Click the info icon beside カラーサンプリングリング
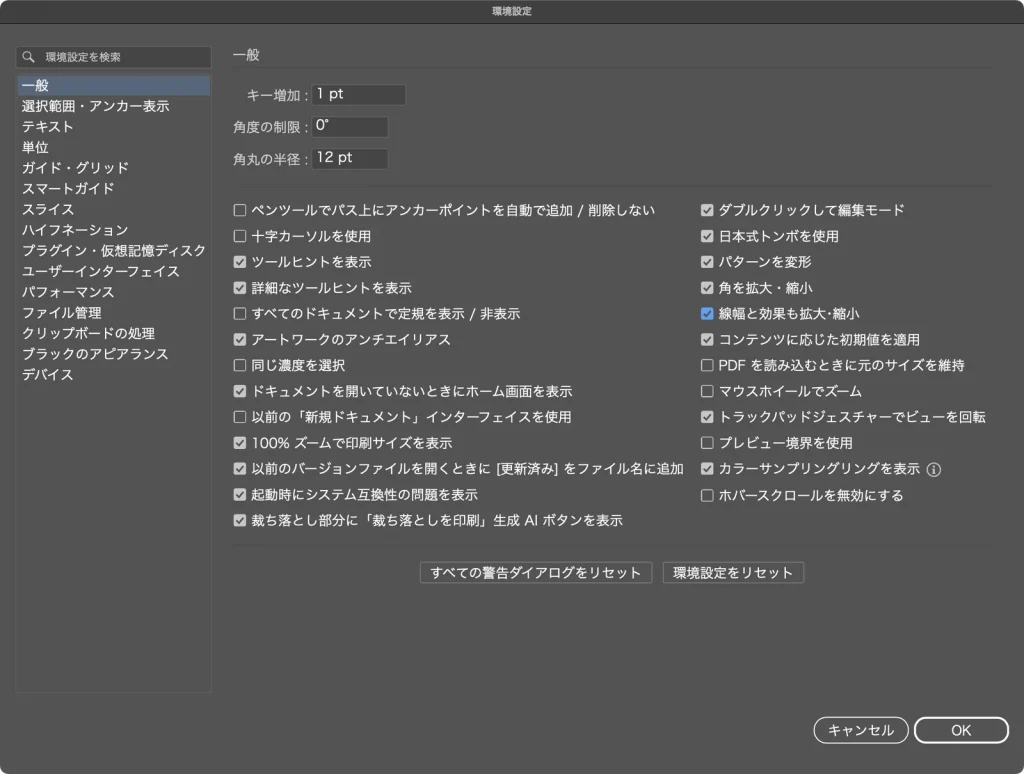Screen dimensions: 1024x774 934,470
